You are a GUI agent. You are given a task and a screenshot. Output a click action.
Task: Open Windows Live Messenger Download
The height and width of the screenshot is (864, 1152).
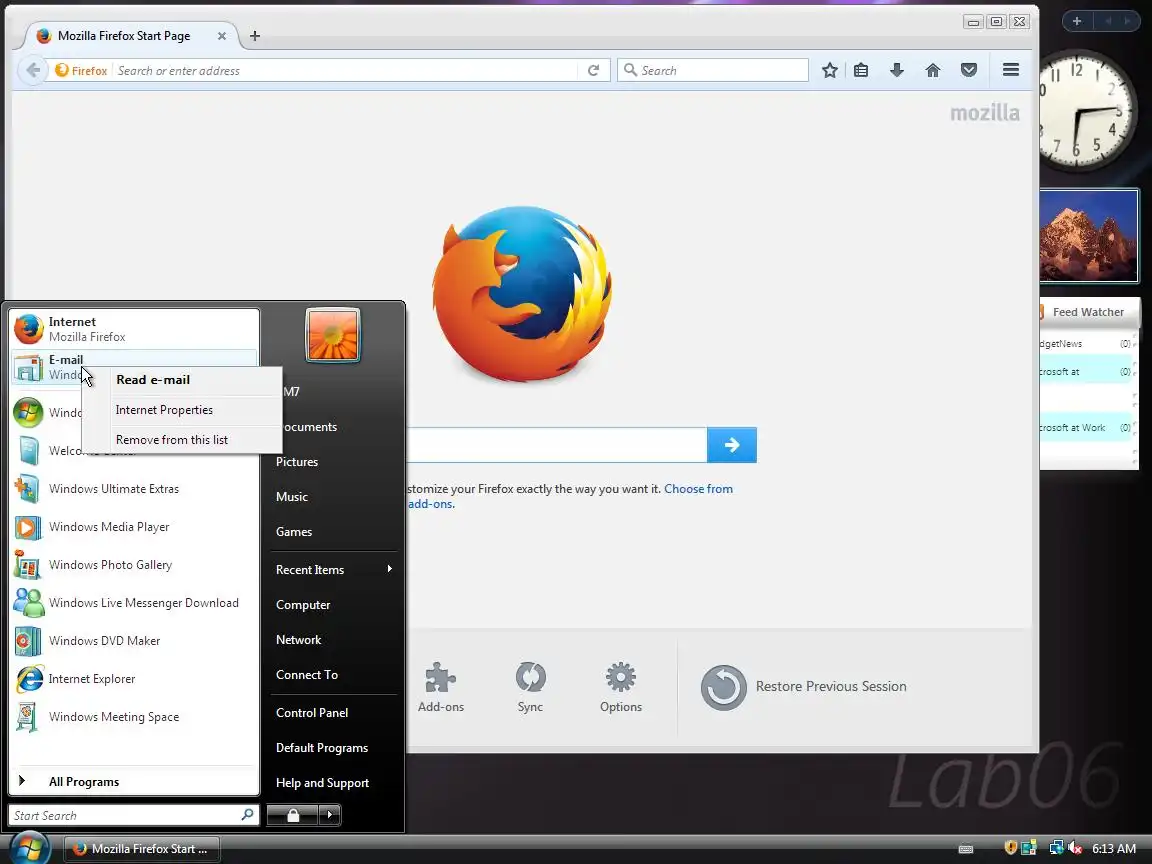134,603
